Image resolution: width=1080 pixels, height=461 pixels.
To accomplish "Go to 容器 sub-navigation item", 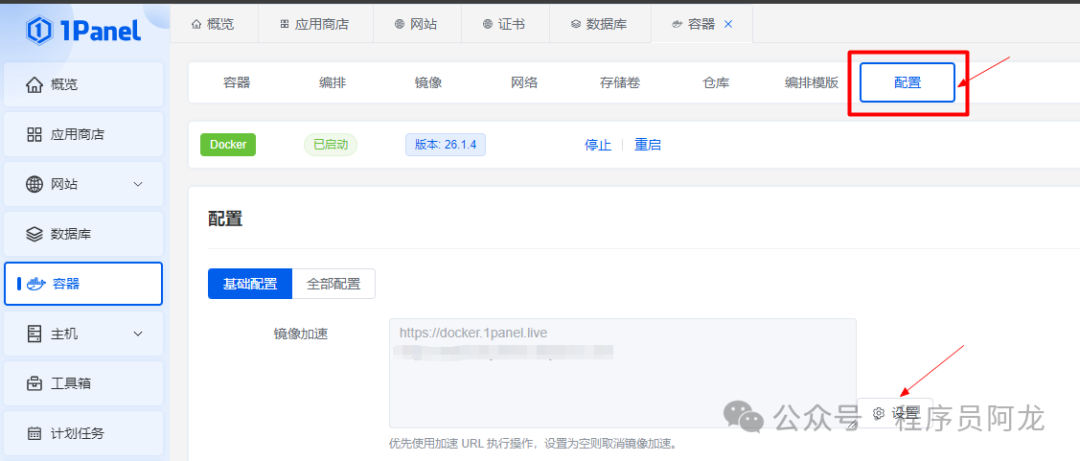I will point(237,83).
